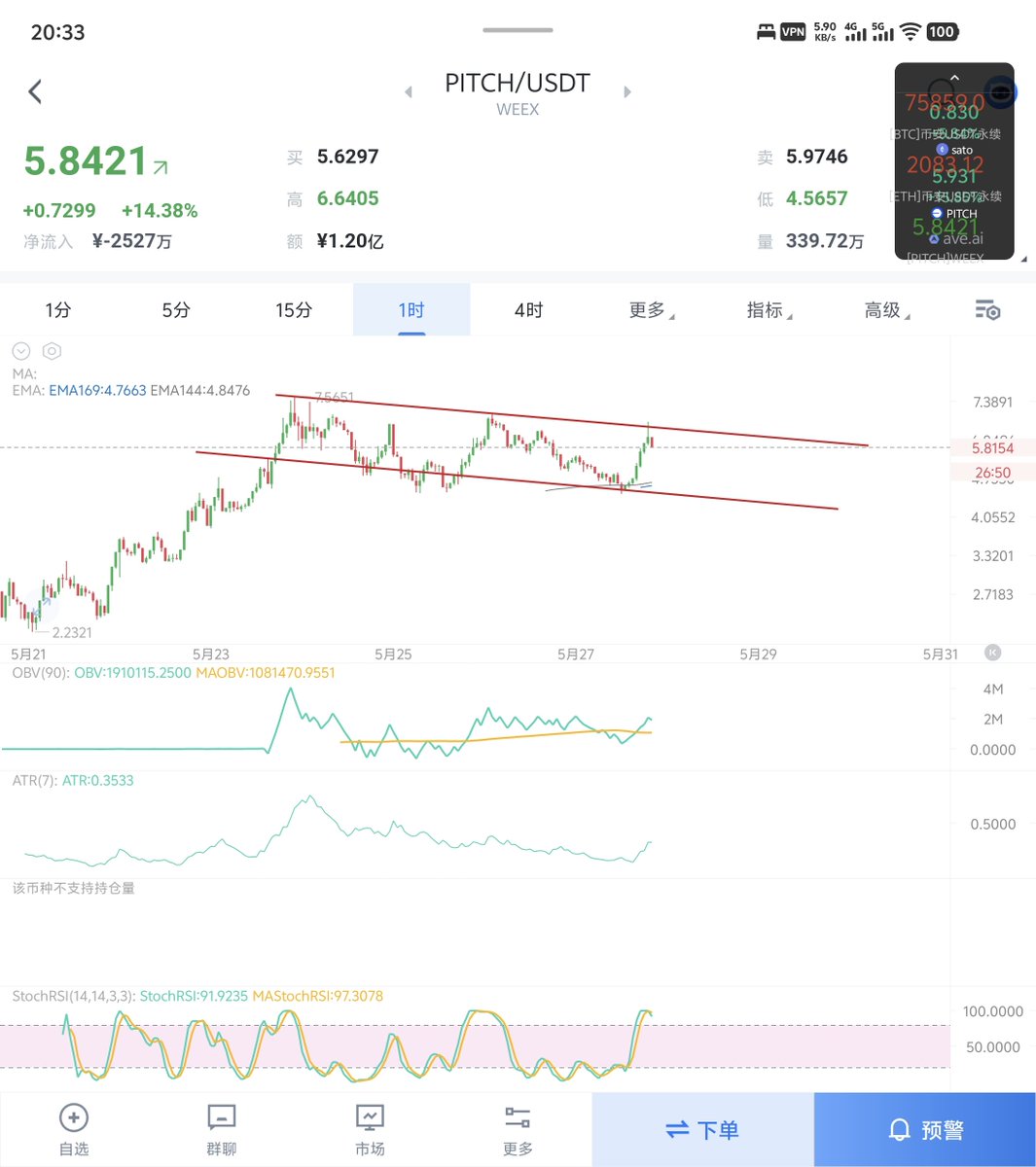This screenshot has height=1167, width=1036.
Task: Tap the OBV(90) indicator label
Action: click(41, 672)
